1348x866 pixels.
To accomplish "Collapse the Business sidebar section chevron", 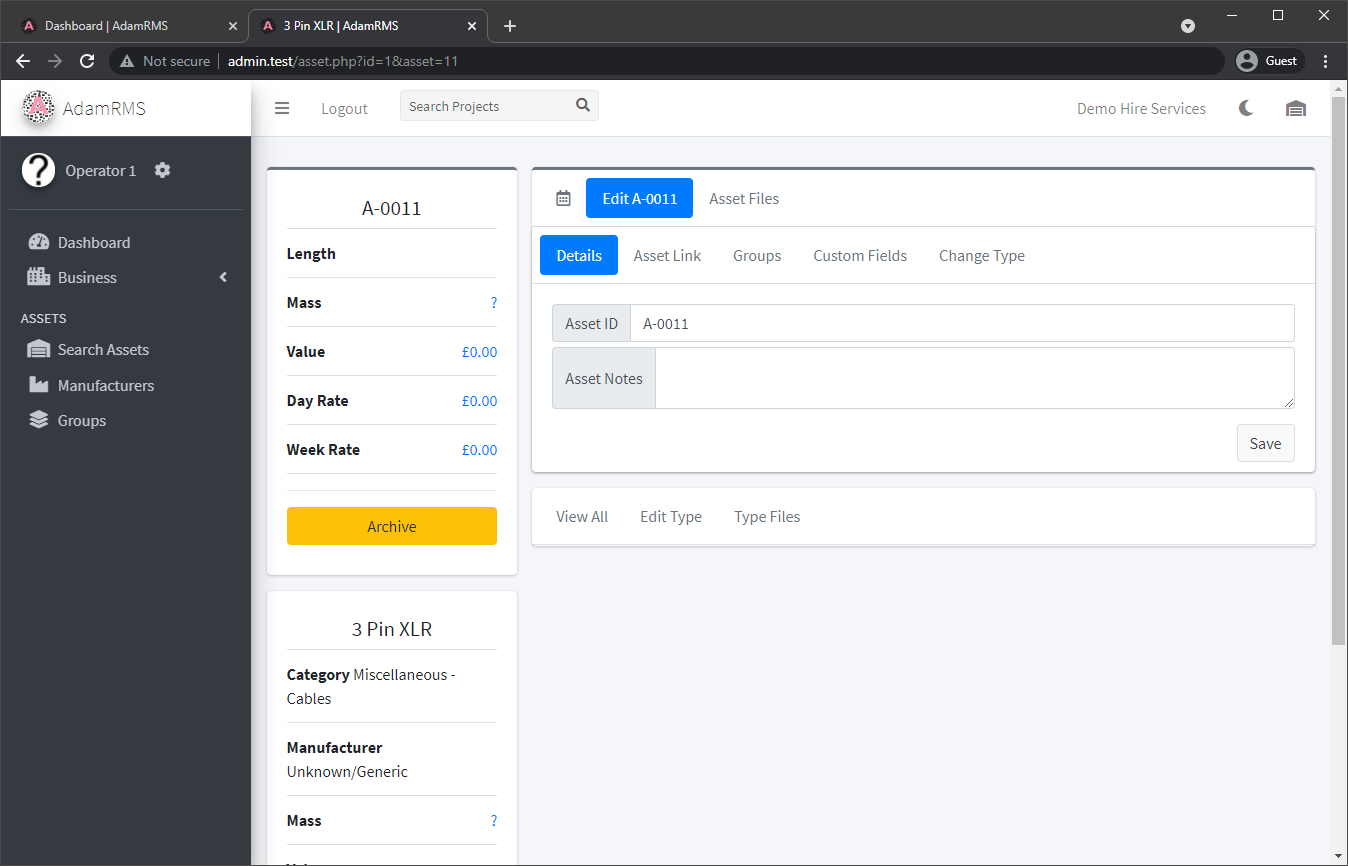I will (222, 277).
